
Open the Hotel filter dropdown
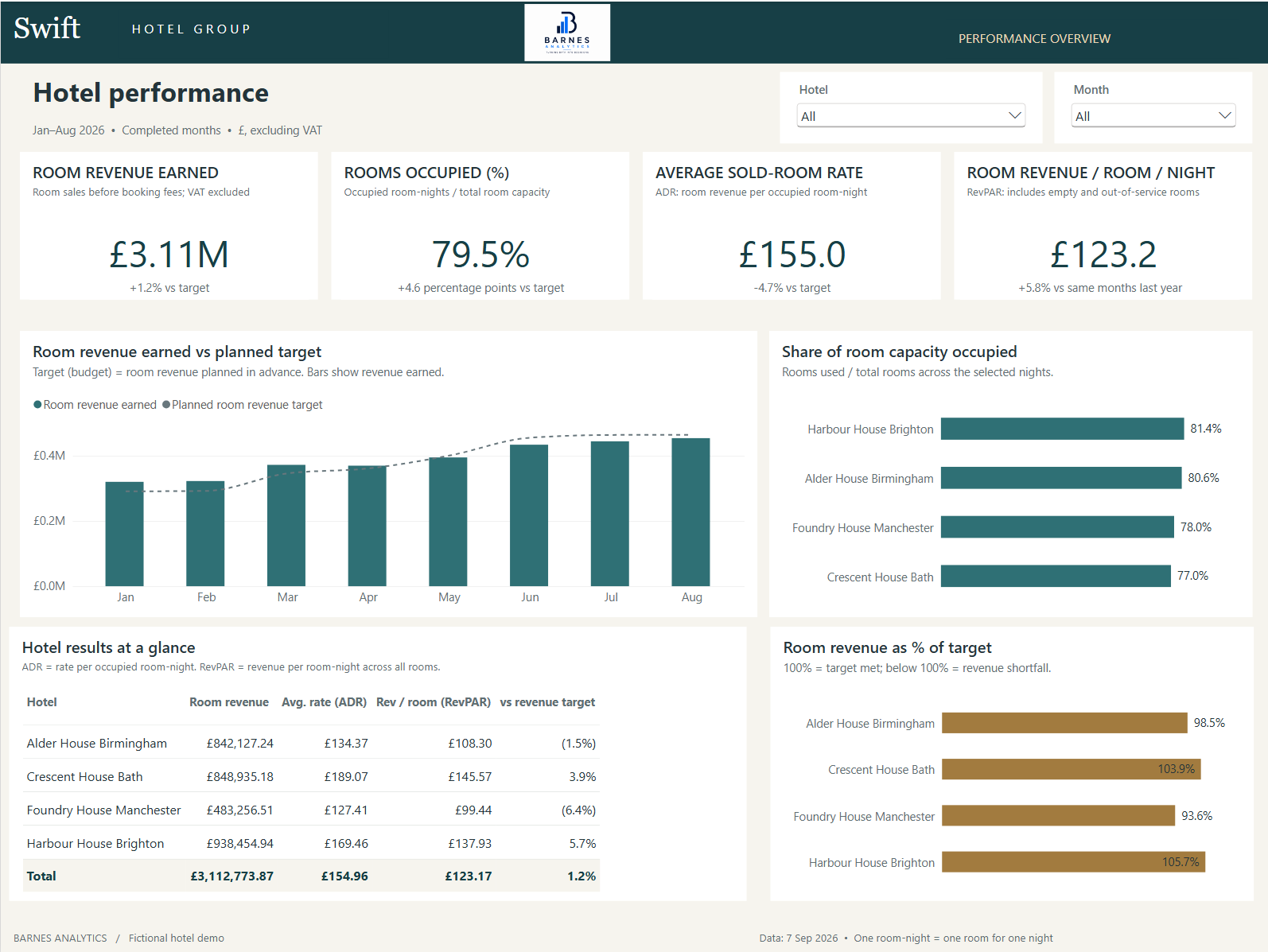(911, 116)
